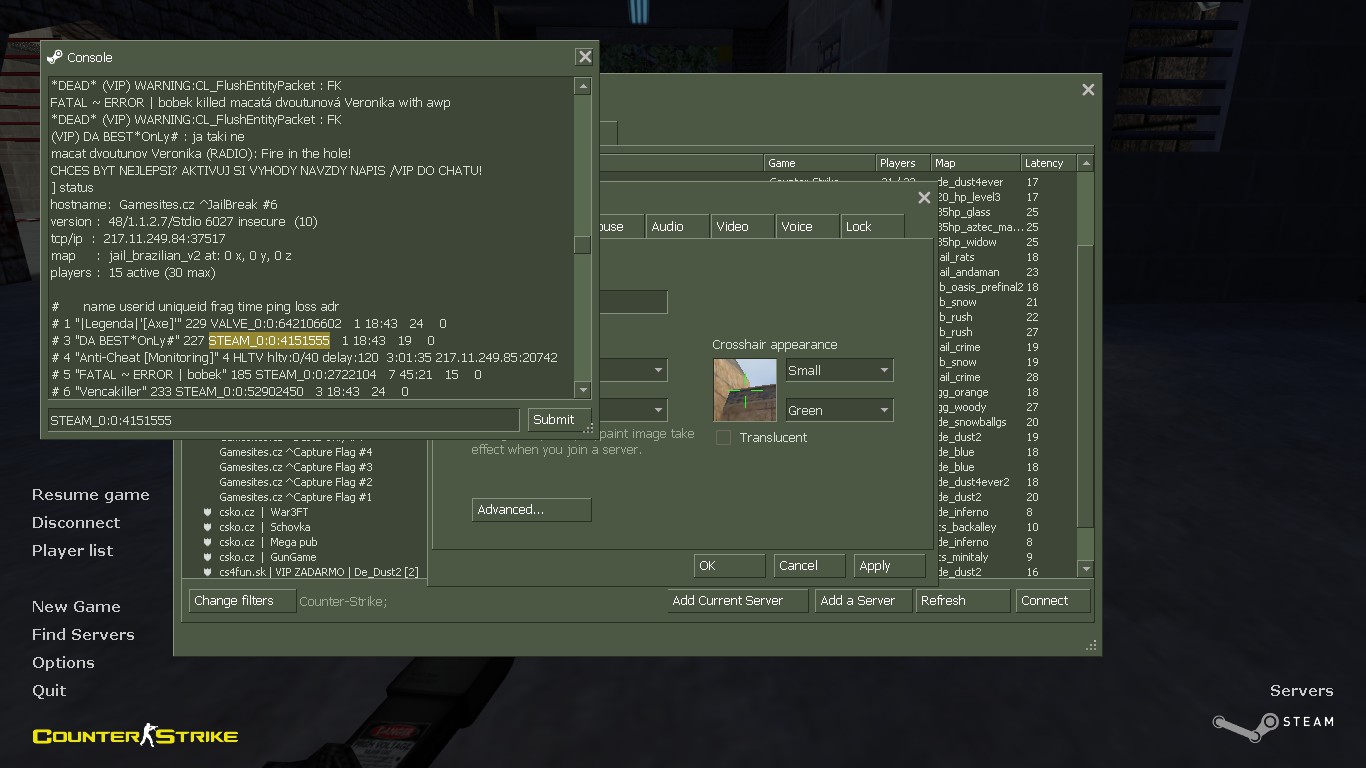Screen dimensions: 1366x768
Task: Click the Change filters button
Action: tap(242, 601)
